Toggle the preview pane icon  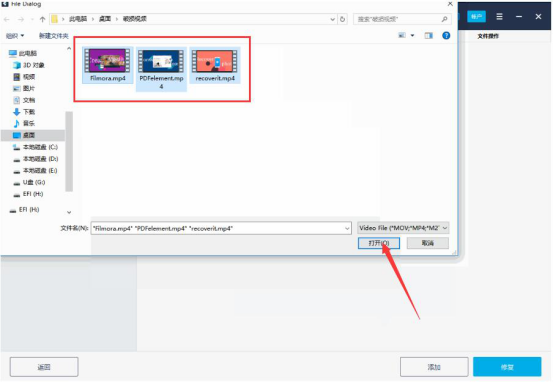coord(429,36)
